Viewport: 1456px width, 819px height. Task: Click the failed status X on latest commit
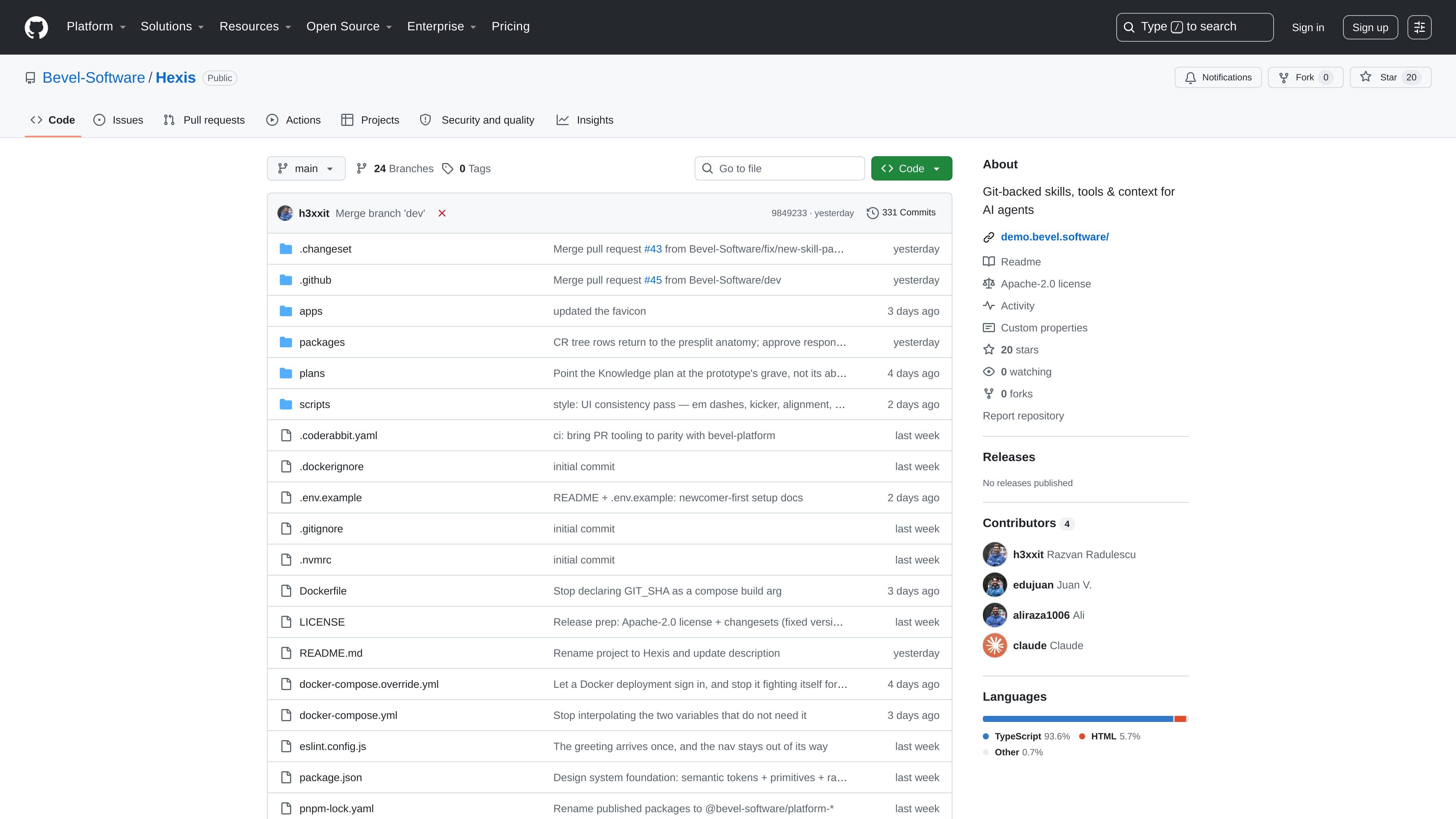point(442,213)
